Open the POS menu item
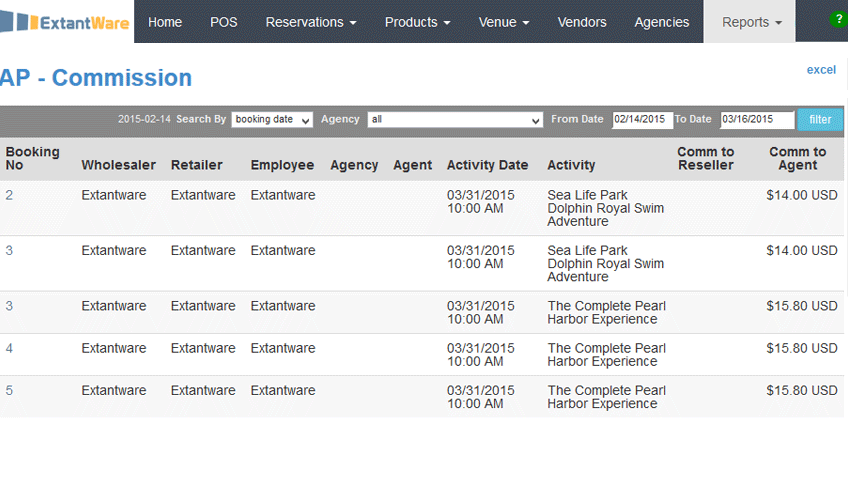The width and height of the screenshot is (848, 499). tap(224, 22)
